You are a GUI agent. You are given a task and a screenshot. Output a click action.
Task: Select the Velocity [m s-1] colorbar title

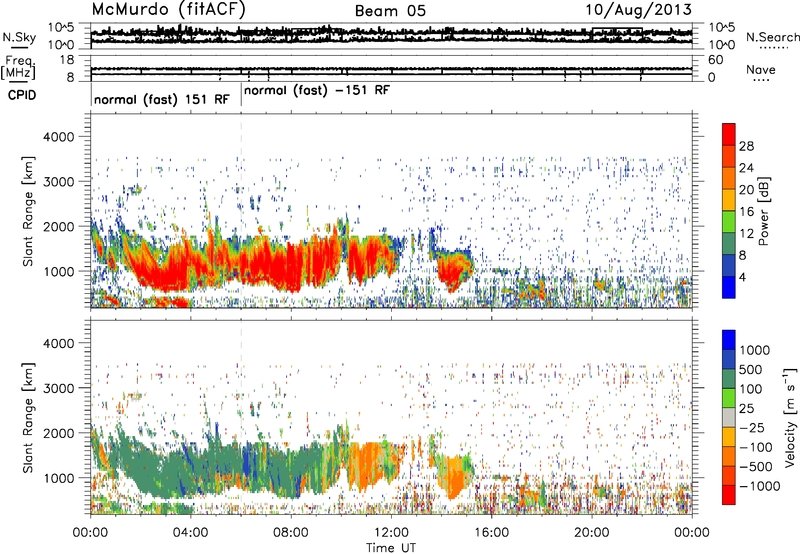coord(790,417)
